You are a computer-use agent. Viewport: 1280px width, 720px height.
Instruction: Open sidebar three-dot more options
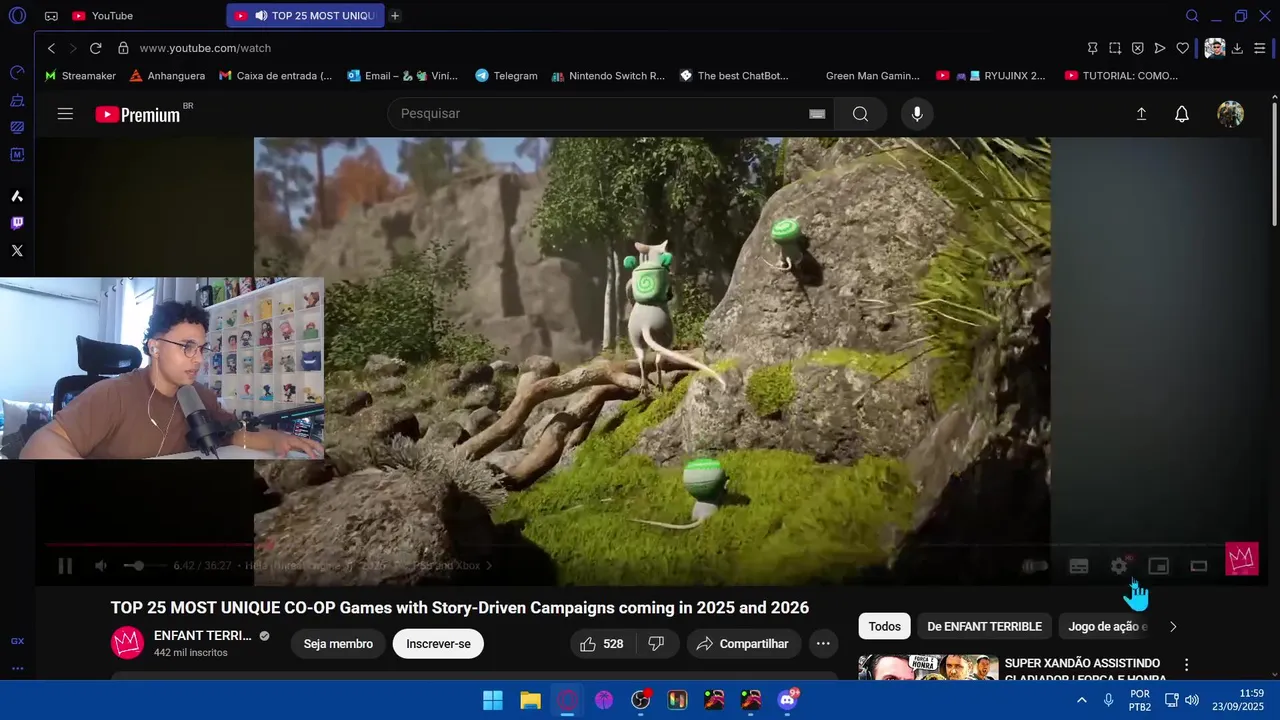pos(17,669)
